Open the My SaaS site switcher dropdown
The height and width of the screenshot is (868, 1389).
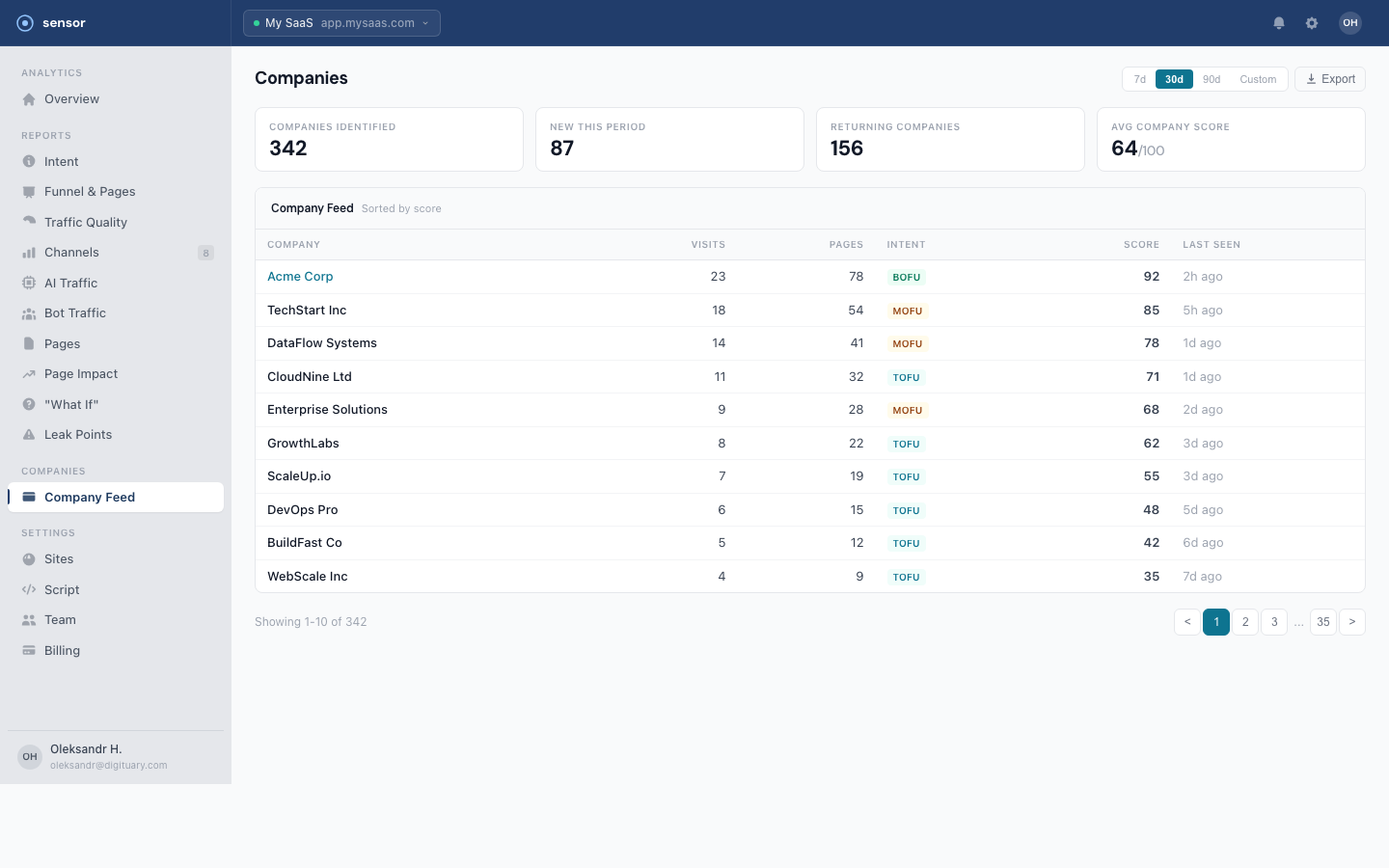point(341,22)
